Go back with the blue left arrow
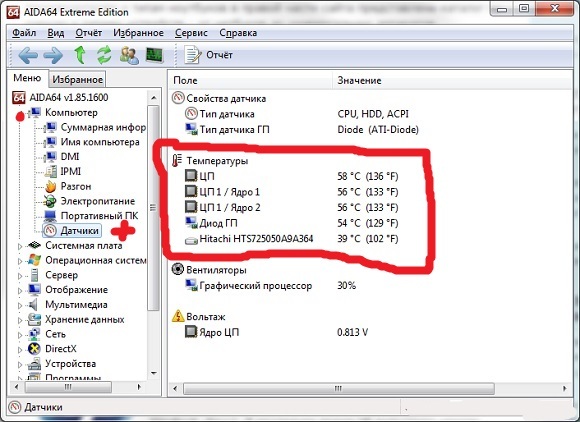This screenshot has height=422, width=580. click(28, 55)
